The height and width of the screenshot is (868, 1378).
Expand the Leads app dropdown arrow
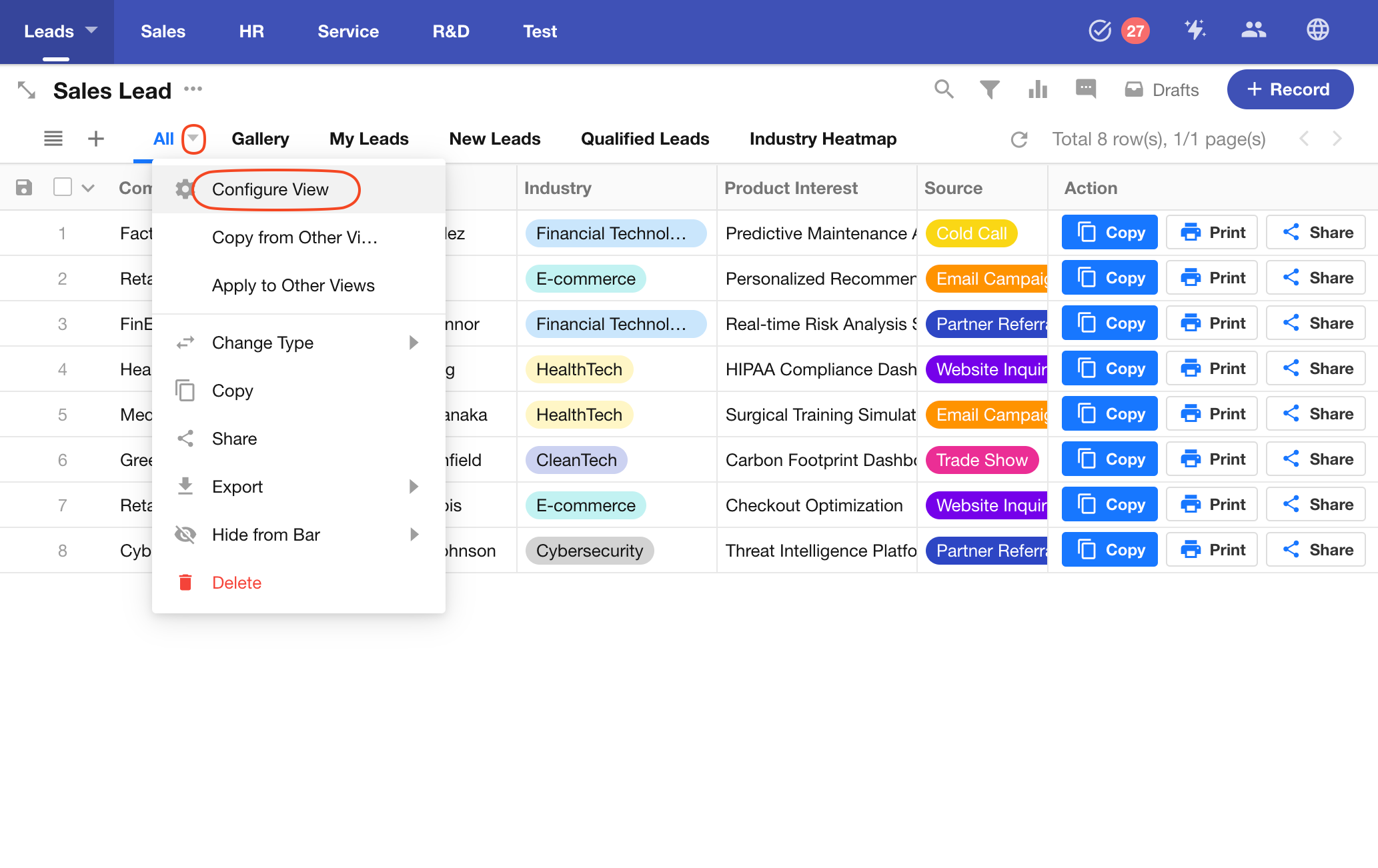(x=91, y=31)
